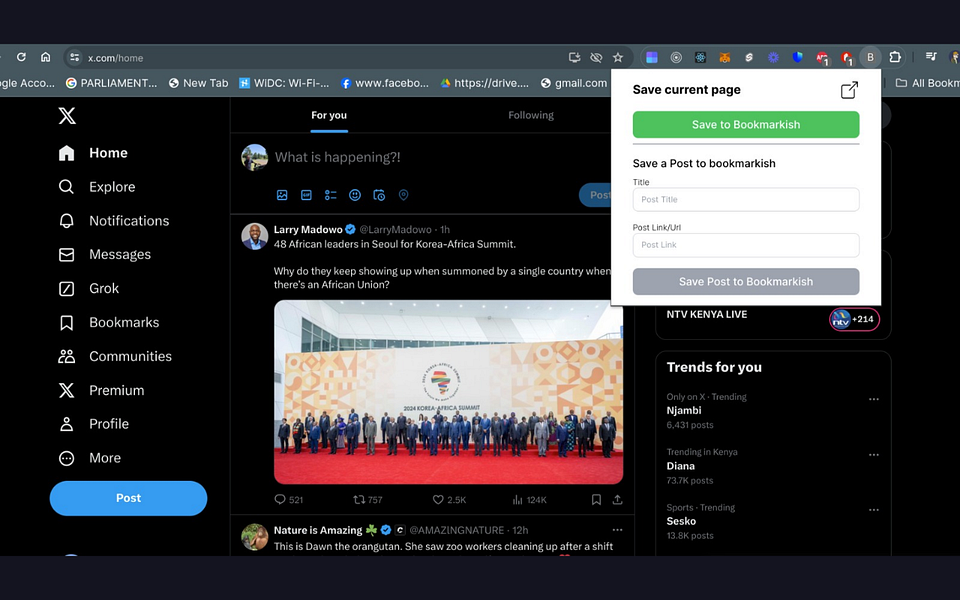The height and width of the screenshot is (600, 960).
Task: Open the New Tab bookmark
Action: pos(198,83)
